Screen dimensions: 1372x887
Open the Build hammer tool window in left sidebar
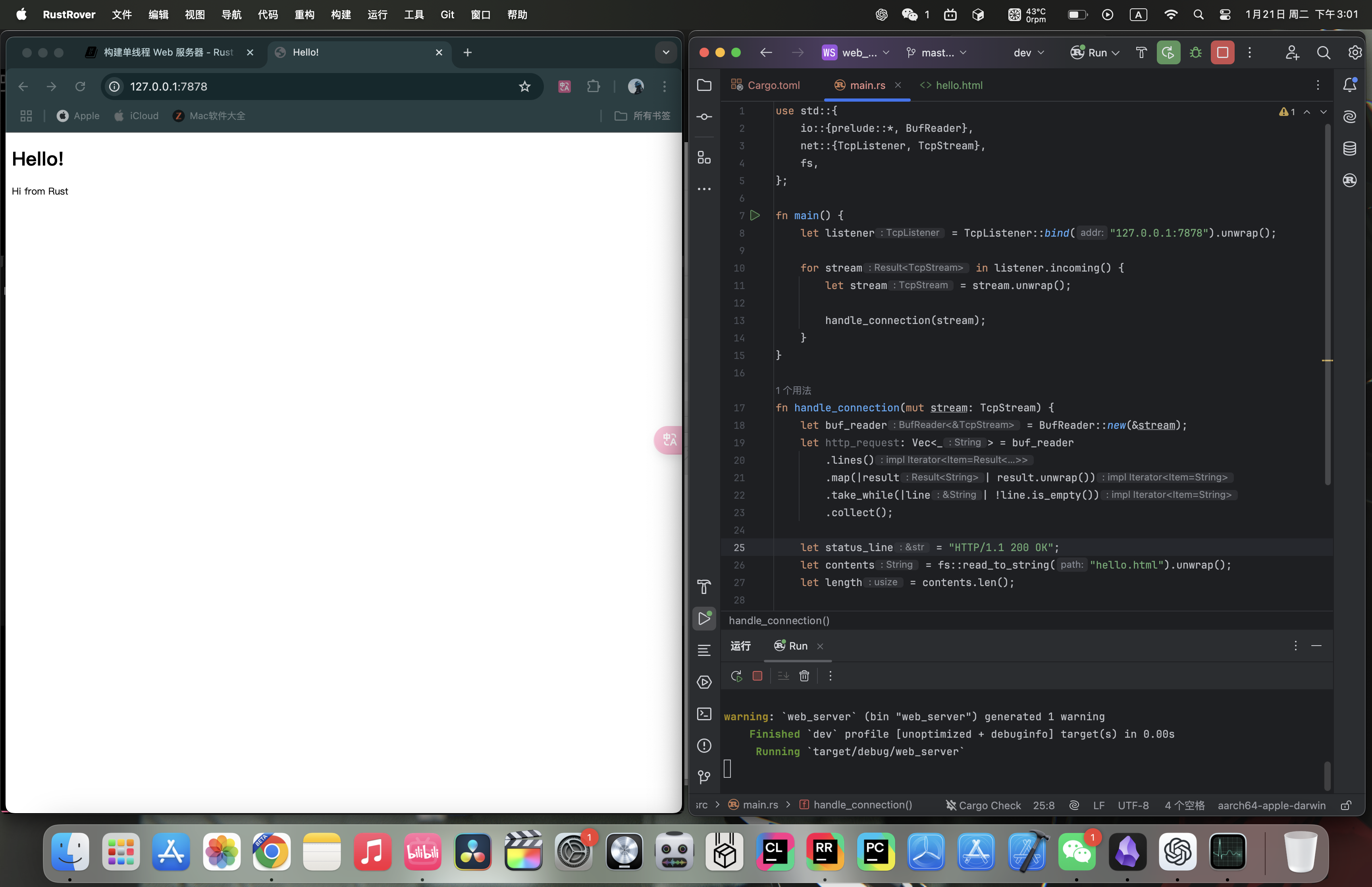coord(704,587)
